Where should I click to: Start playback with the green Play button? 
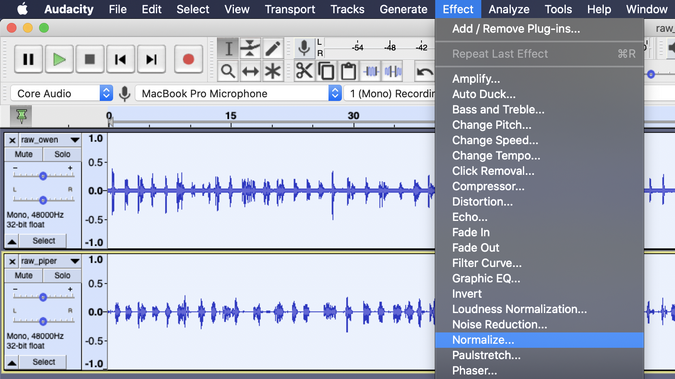pos(59,59)
